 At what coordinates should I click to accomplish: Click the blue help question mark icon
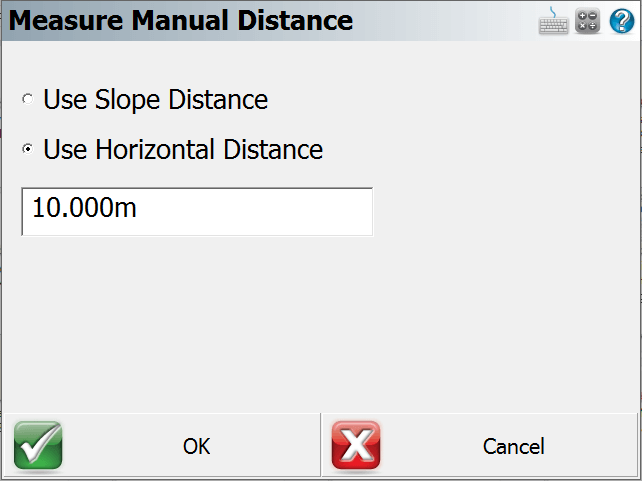click(x=622, y=21)
